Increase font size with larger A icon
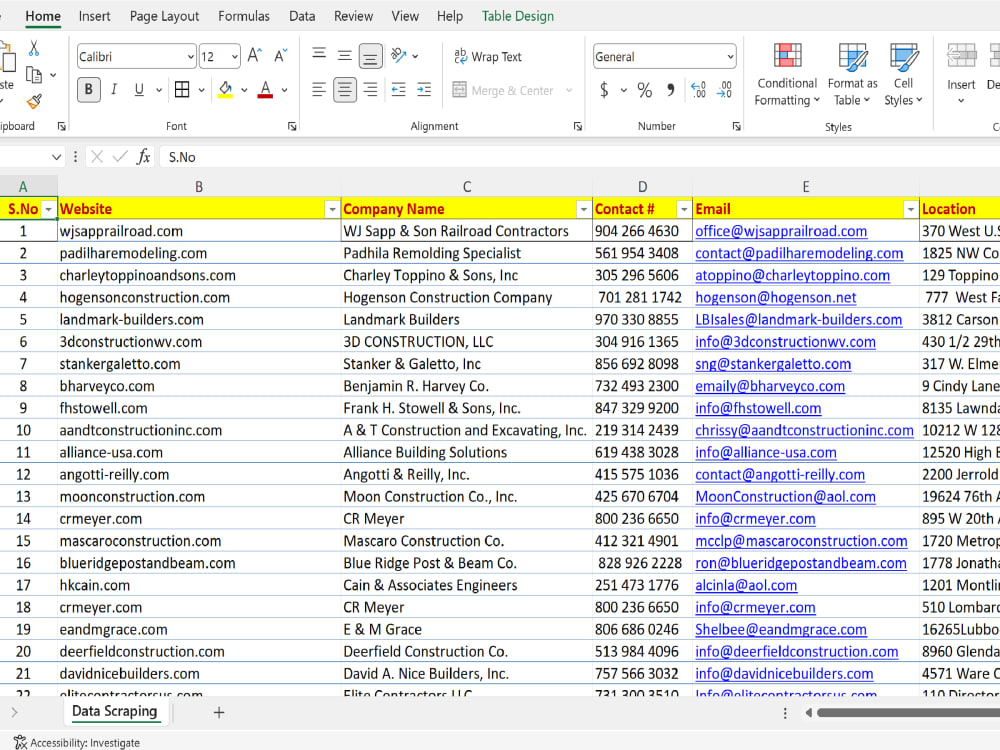This screenshot has height=750, width=1000. pyautogui.click(x=254, y=56)
